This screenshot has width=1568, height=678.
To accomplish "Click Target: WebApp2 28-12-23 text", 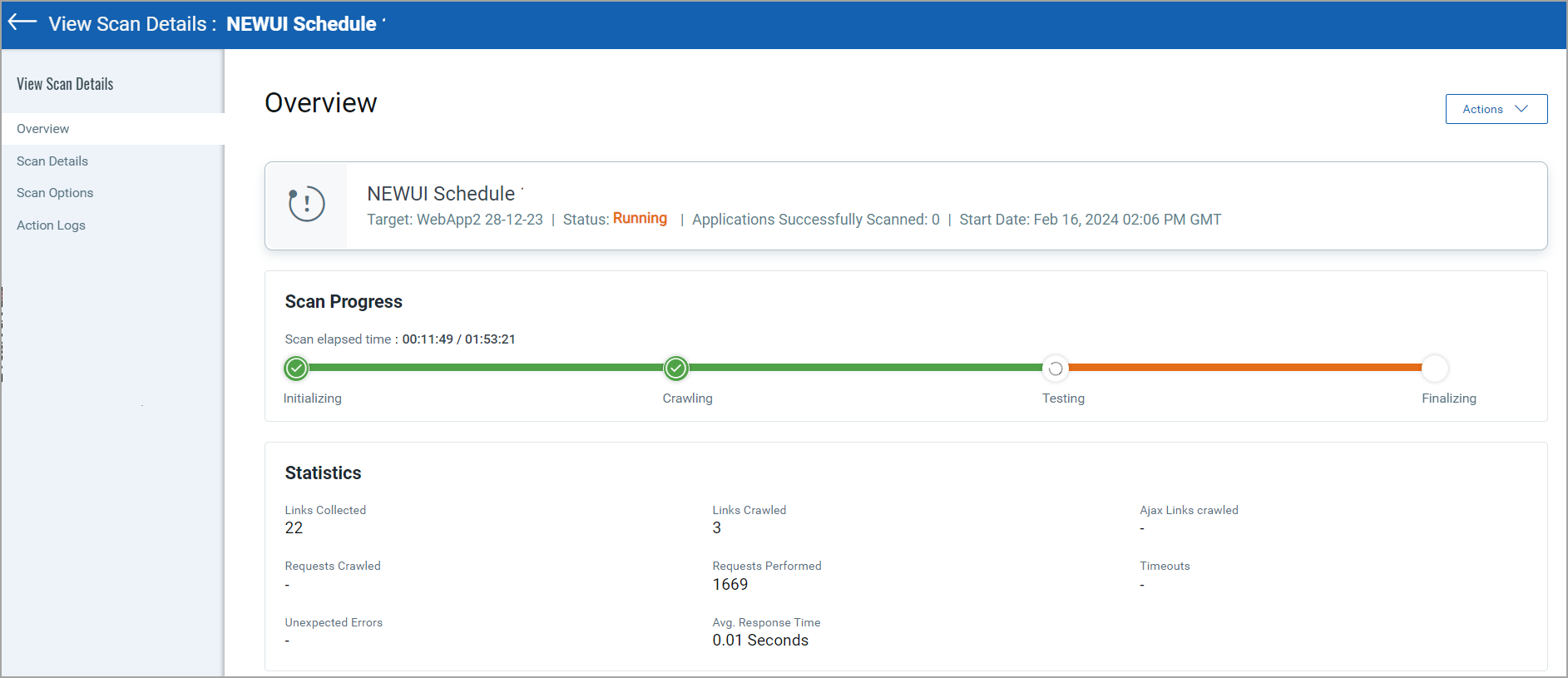I will click(x=455, y=220).
